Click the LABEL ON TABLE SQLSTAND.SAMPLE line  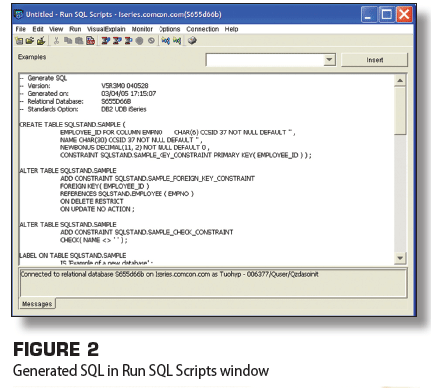(x=73, y=255)
